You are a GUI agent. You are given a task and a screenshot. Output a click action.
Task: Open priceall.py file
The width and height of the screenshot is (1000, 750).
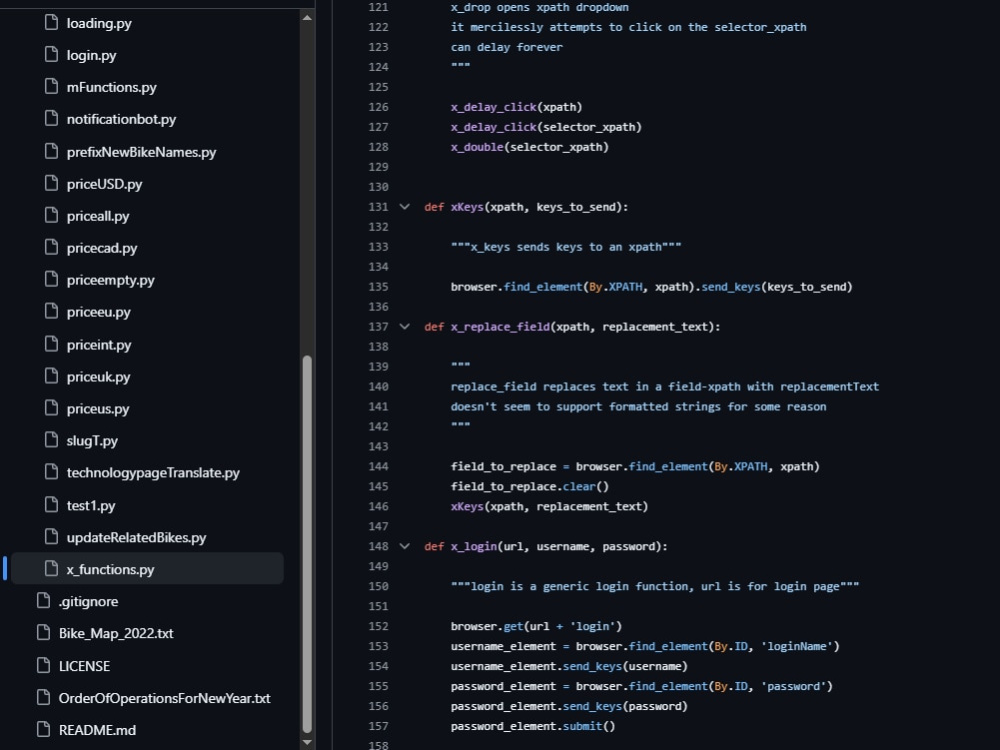pyautogui.click(x=98, y=216)
